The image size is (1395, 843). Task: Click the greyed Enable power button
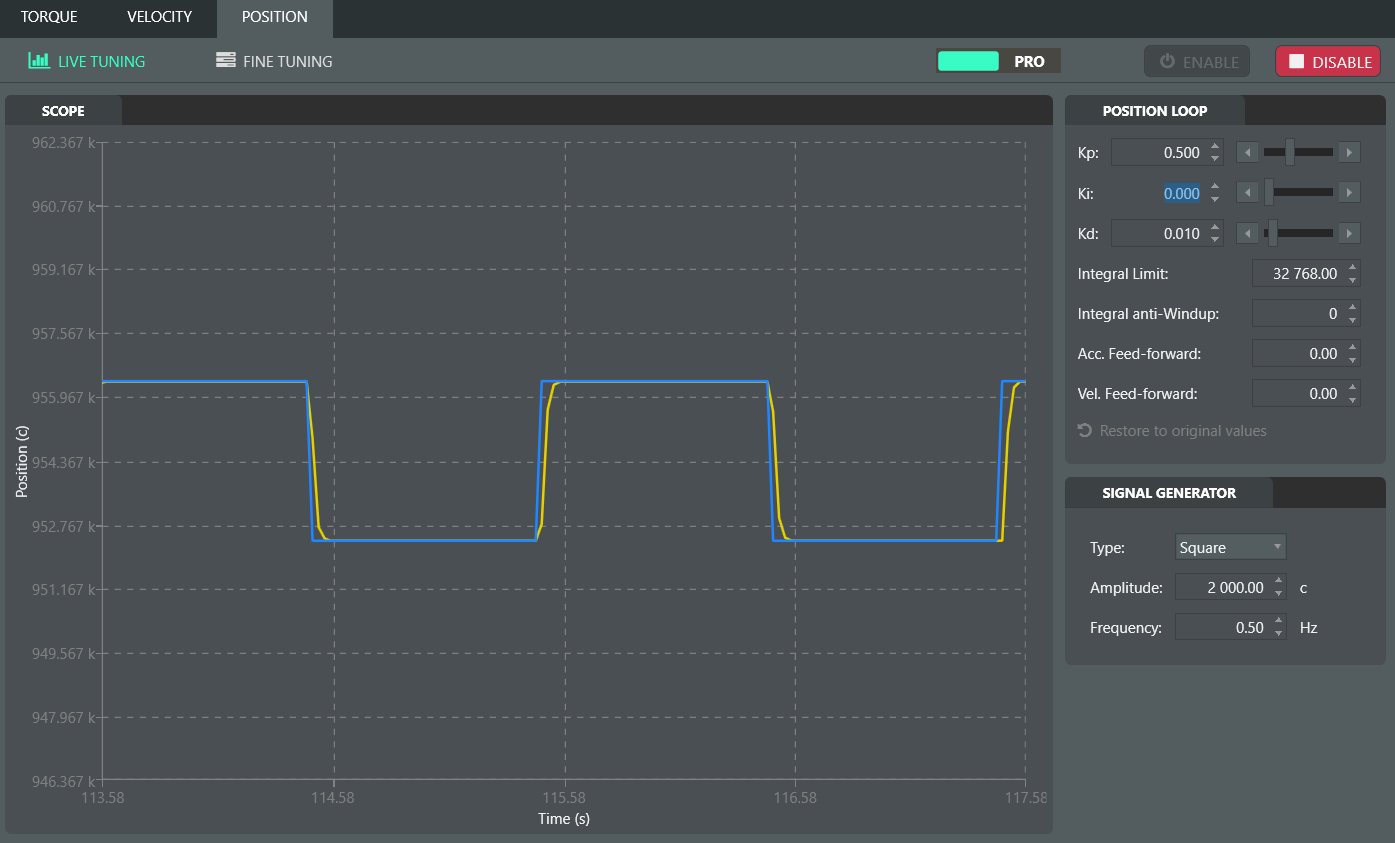pyautogui.click(x=1197, y=61)
